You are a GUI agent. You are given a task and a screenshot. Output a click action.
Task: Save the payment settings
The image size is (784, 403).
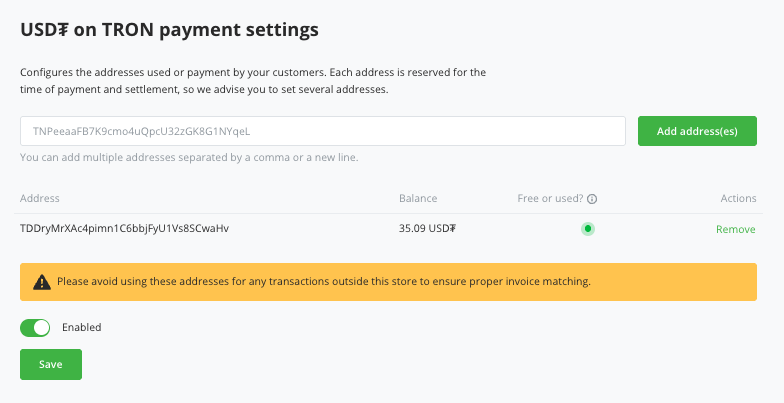pos(51,364)
